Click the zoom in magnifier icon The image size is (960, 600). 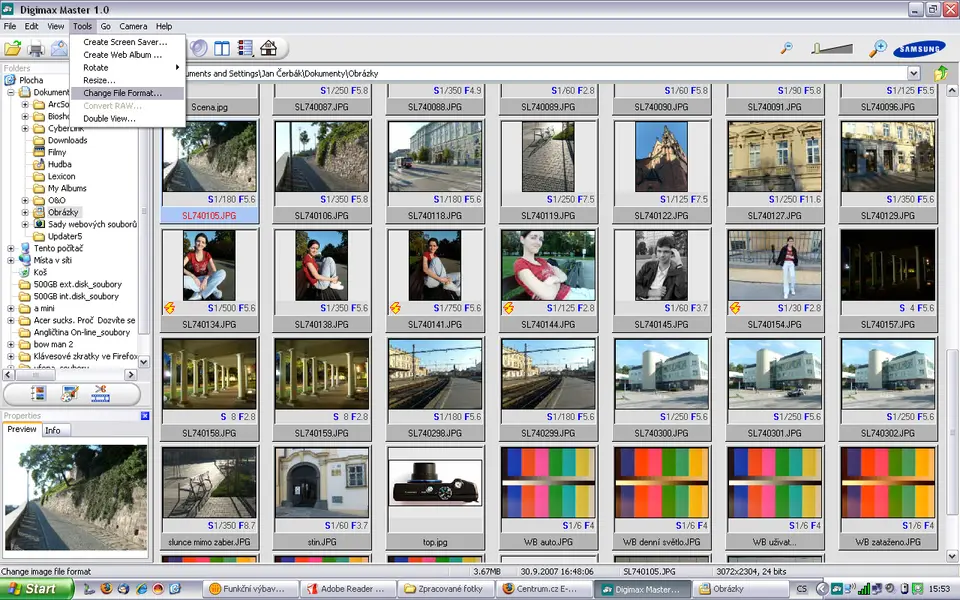[877, 48]
